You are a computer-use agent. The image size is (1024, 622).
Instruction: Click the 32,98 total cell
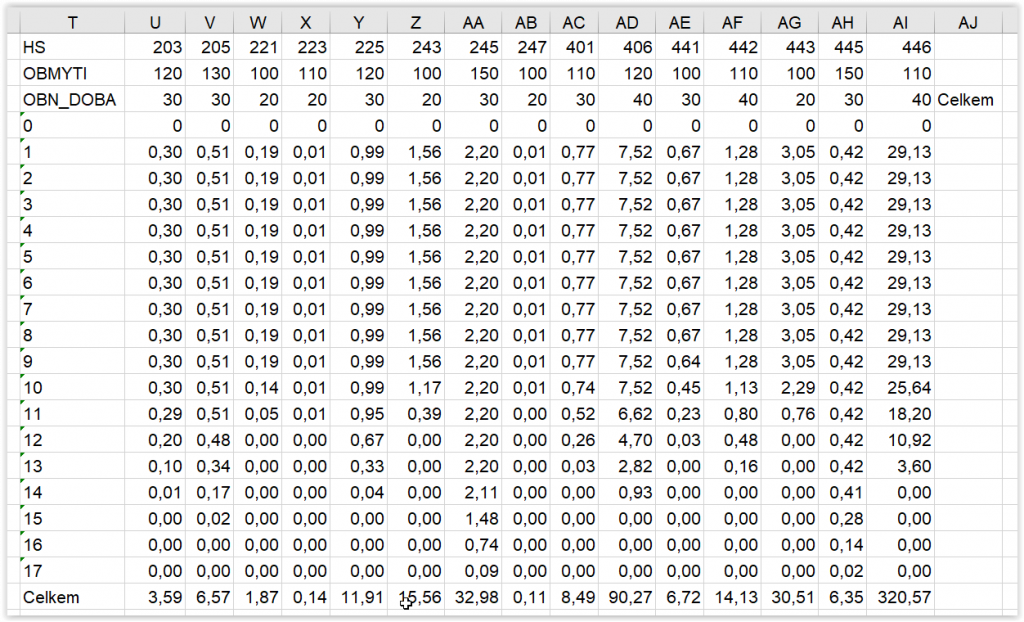pos(473,597)
